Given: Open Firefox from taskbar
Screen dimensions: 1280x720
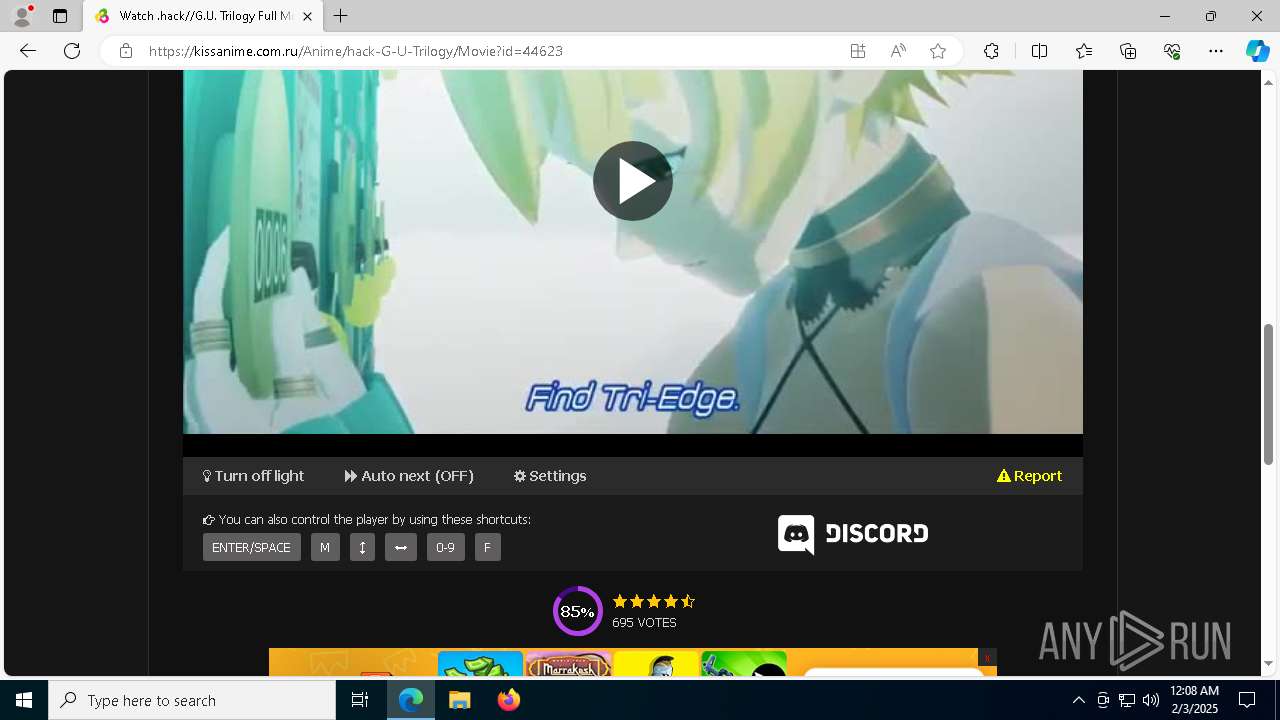Looking at the screenshot, I should tap(508, 700).
